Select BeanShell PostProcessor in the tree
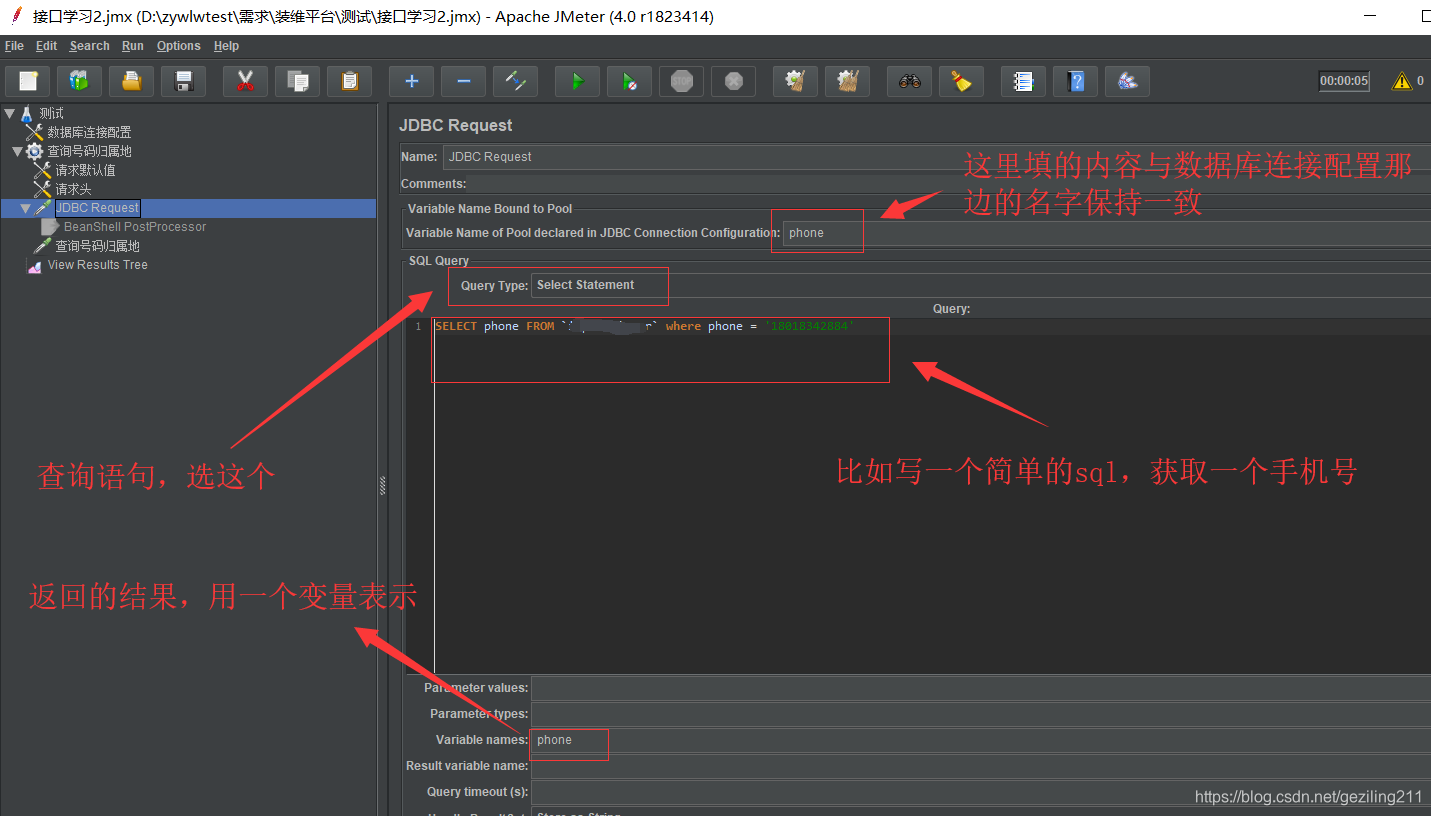 point(135,227)
